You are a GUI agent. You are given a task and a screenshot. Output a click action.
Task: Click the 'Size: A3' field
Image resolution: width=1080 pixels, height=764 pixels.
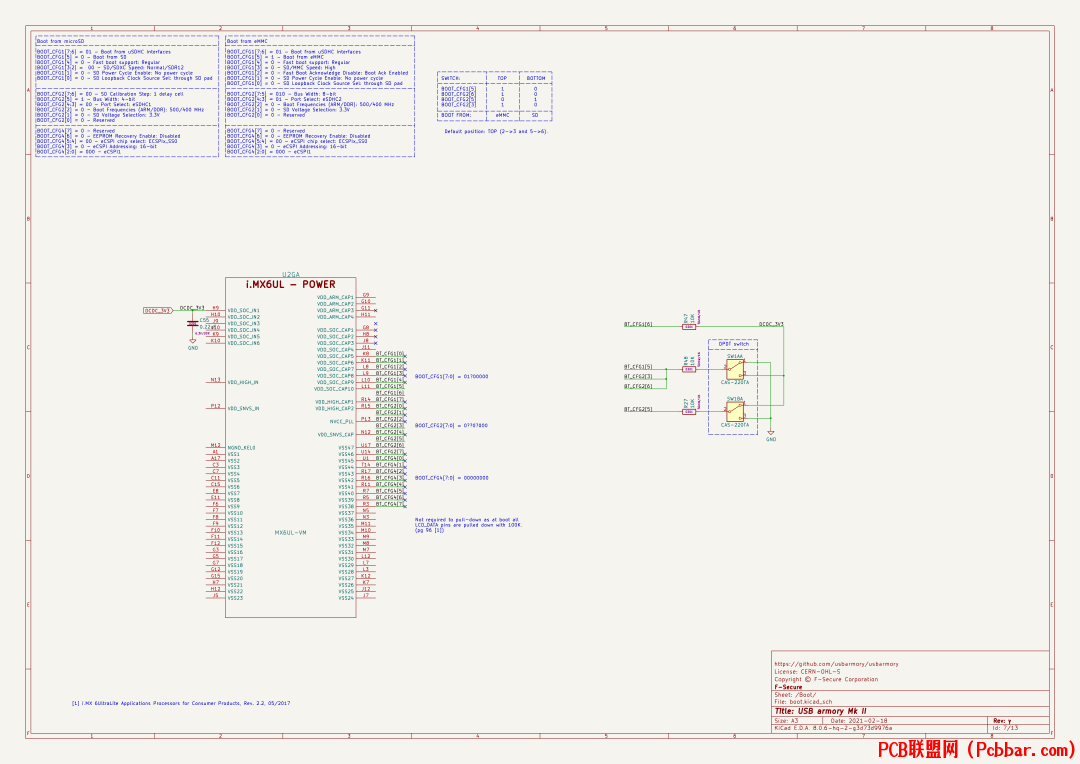(x=786, y=721)
